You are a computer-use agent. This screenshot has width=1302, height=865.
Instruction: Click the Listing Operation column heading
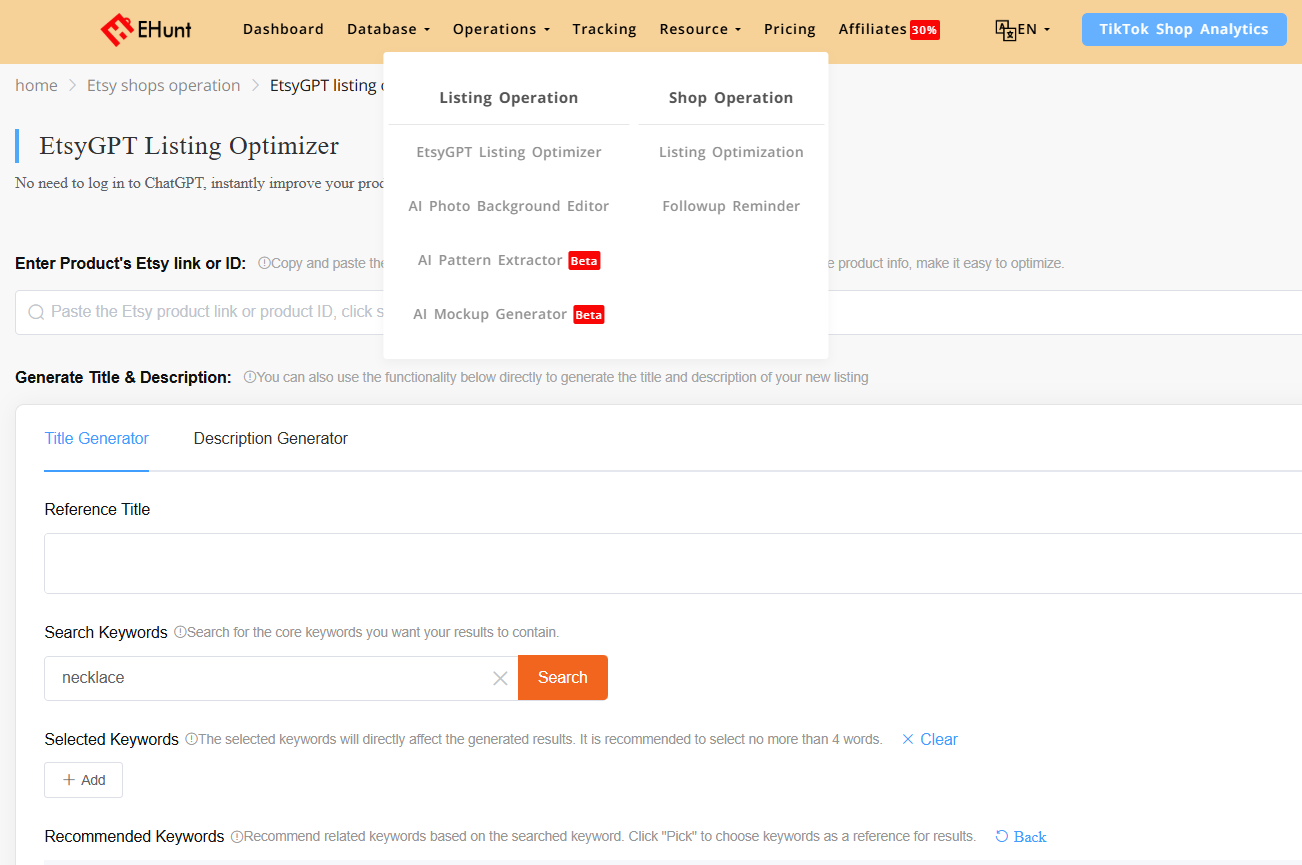point(509,98)
